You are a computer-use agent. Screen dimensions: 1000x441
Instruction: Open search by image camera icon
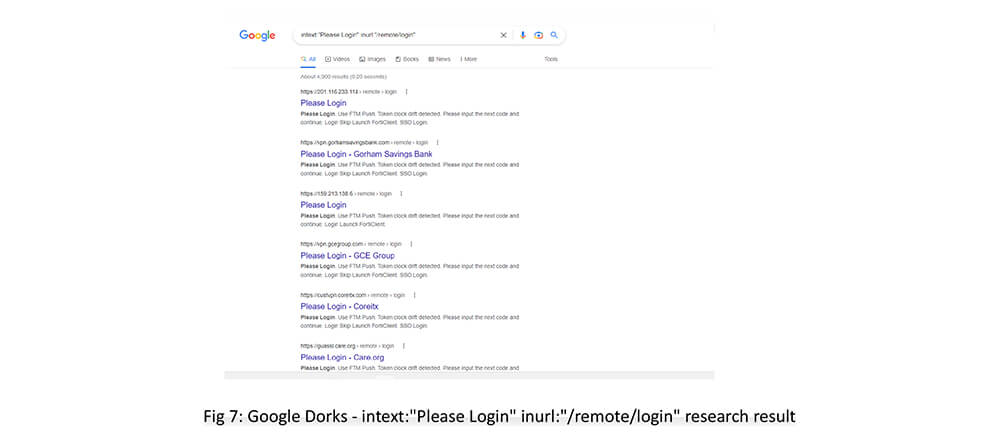538,35
